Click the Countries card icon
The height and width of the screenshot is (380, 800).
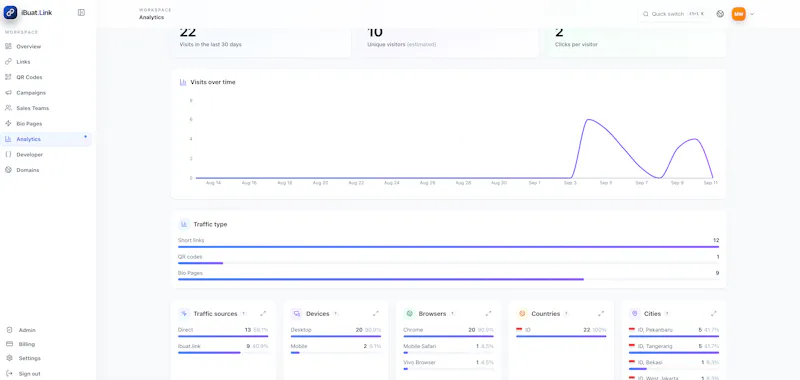click(x=522, y=313)
